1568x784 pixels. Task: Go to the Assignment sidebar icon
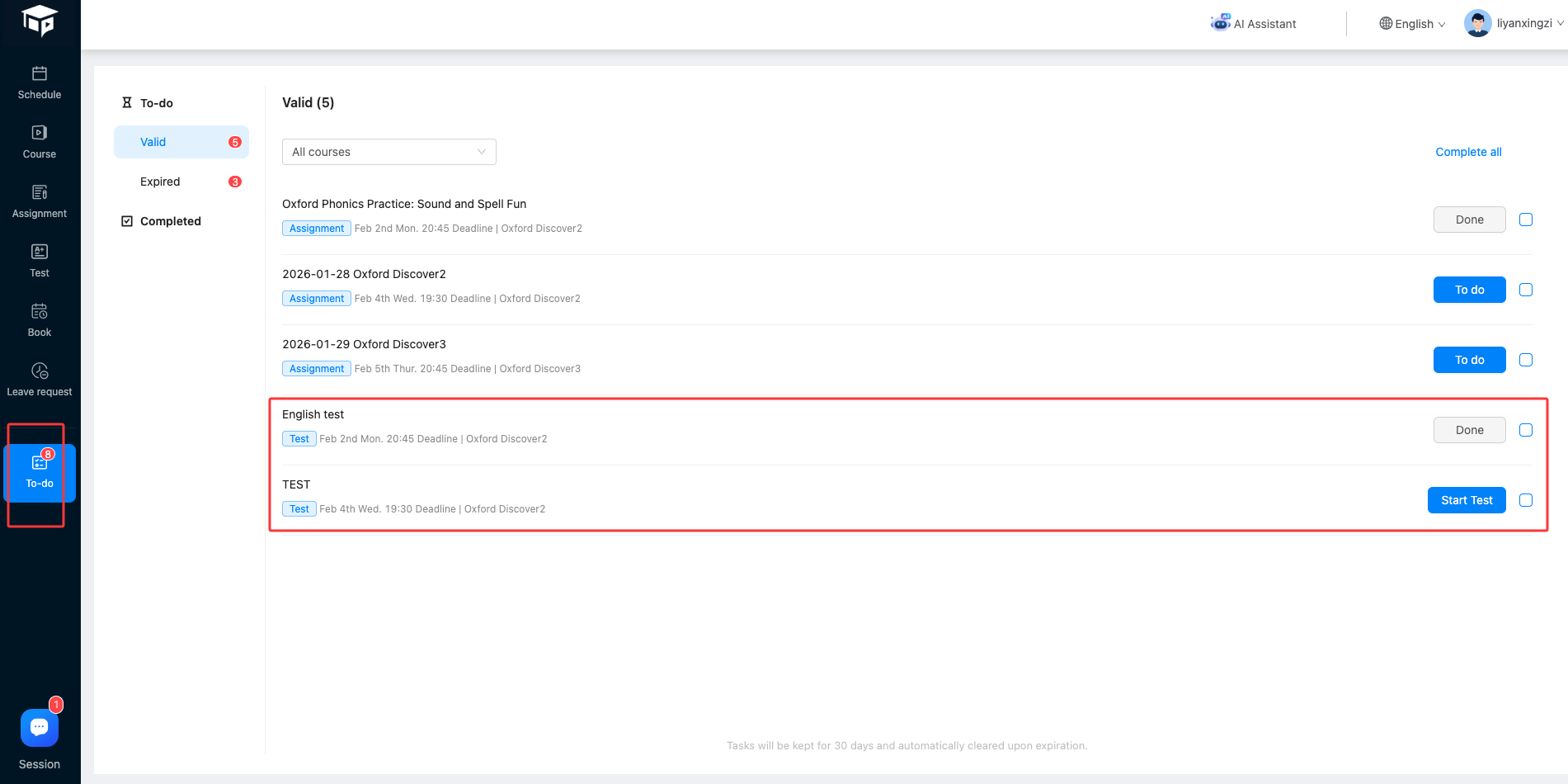(40, 193)
